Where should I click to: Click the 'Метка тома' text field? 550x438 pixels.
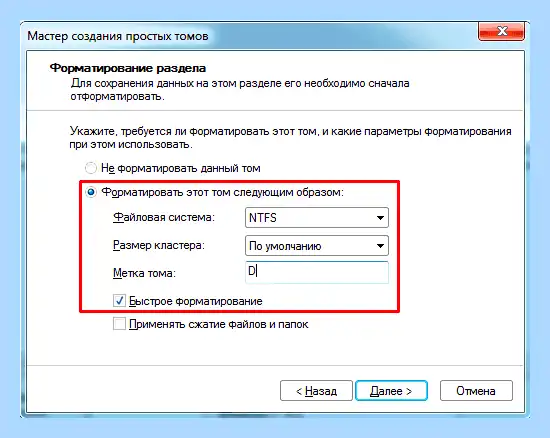317,272
